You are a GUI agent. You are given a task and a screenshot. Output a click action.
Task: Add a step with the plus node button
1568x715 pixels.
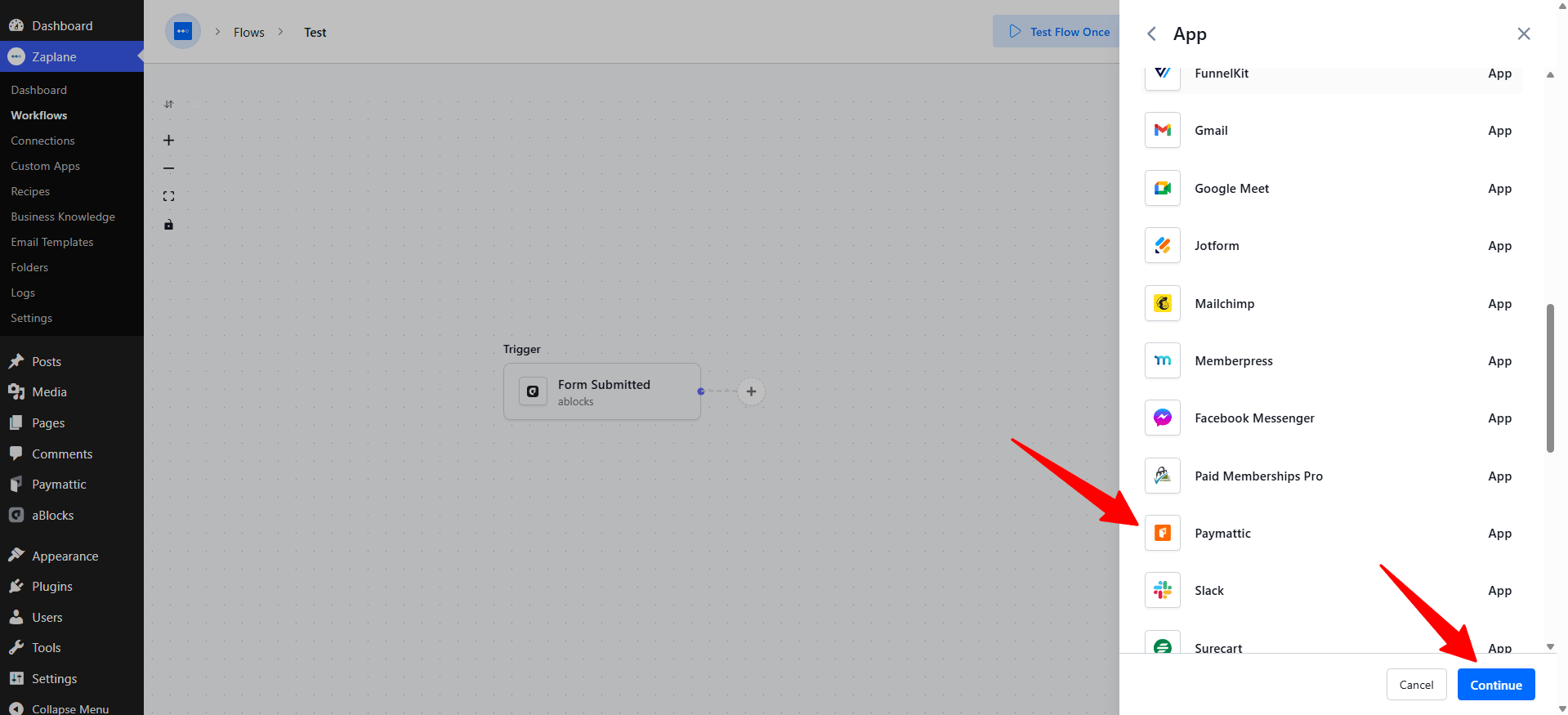pos(751,391)
